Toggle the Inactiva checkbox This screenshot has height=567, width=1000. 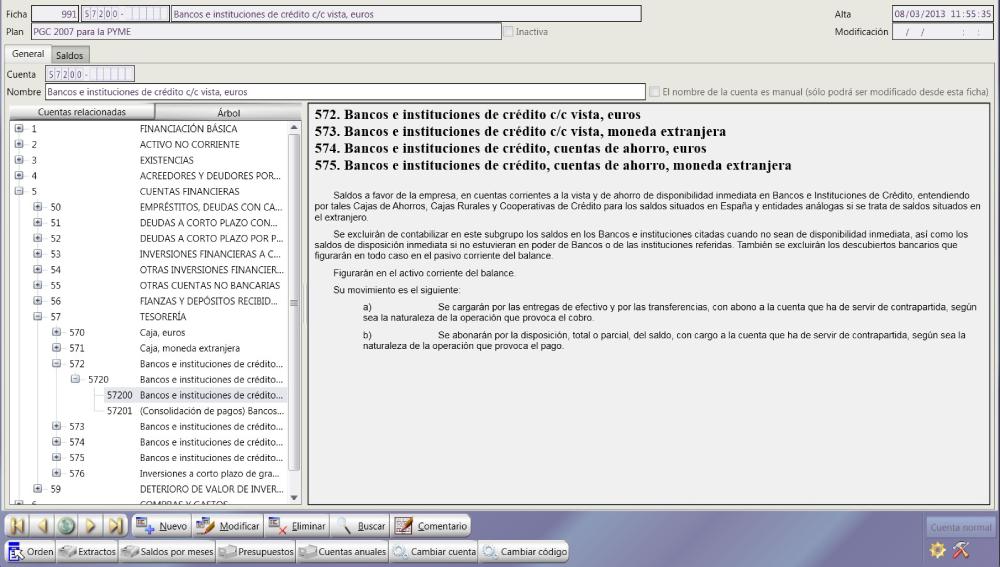[509, 32]
